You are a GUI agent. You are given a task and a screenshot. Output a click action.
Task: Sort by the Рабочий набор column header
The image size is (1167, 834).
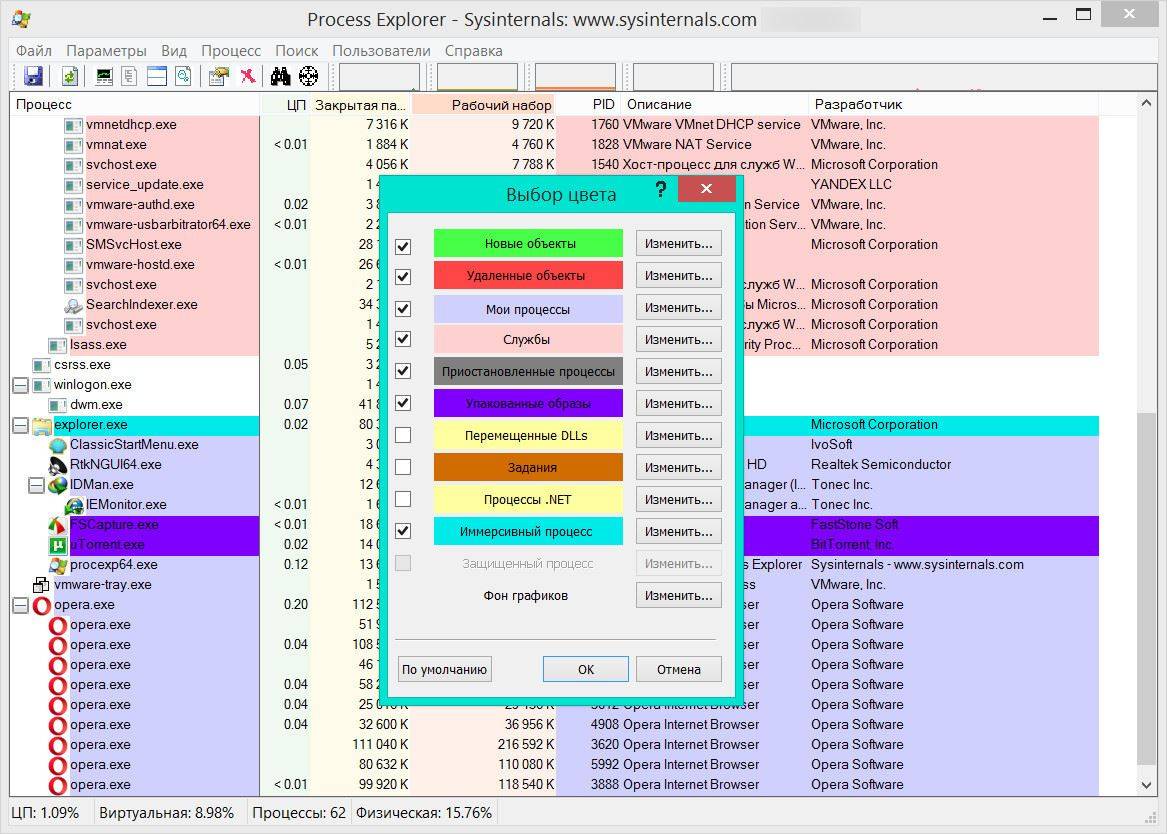(x=484, y=105)
